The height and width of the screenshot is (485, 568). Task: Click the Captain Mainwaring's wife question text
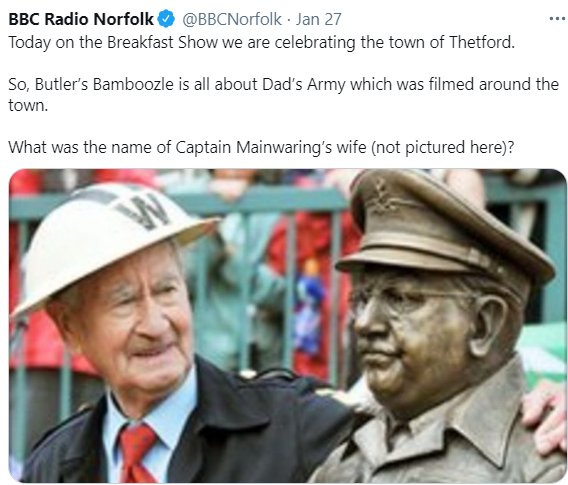point(261,147)
